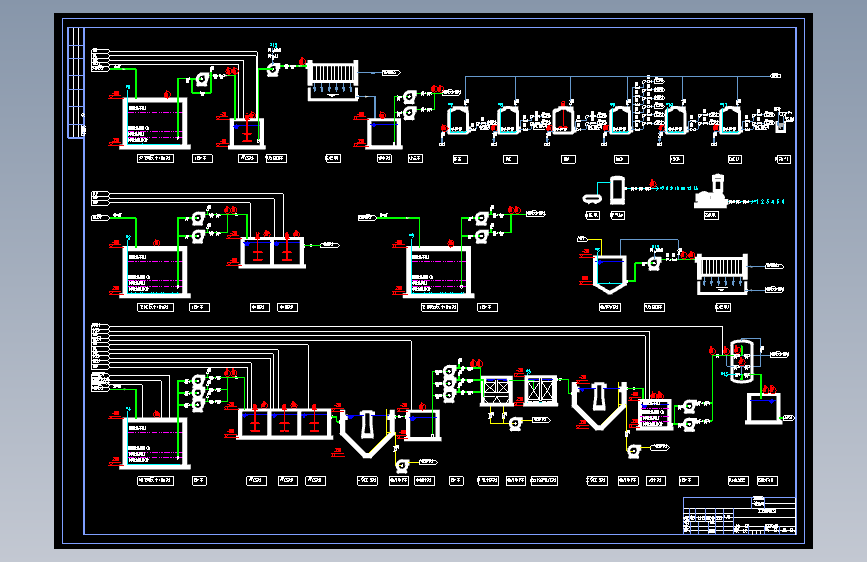Select the tall vertical cylinder next to capsule tank
867x562 pixels.
tap(617, 190)
